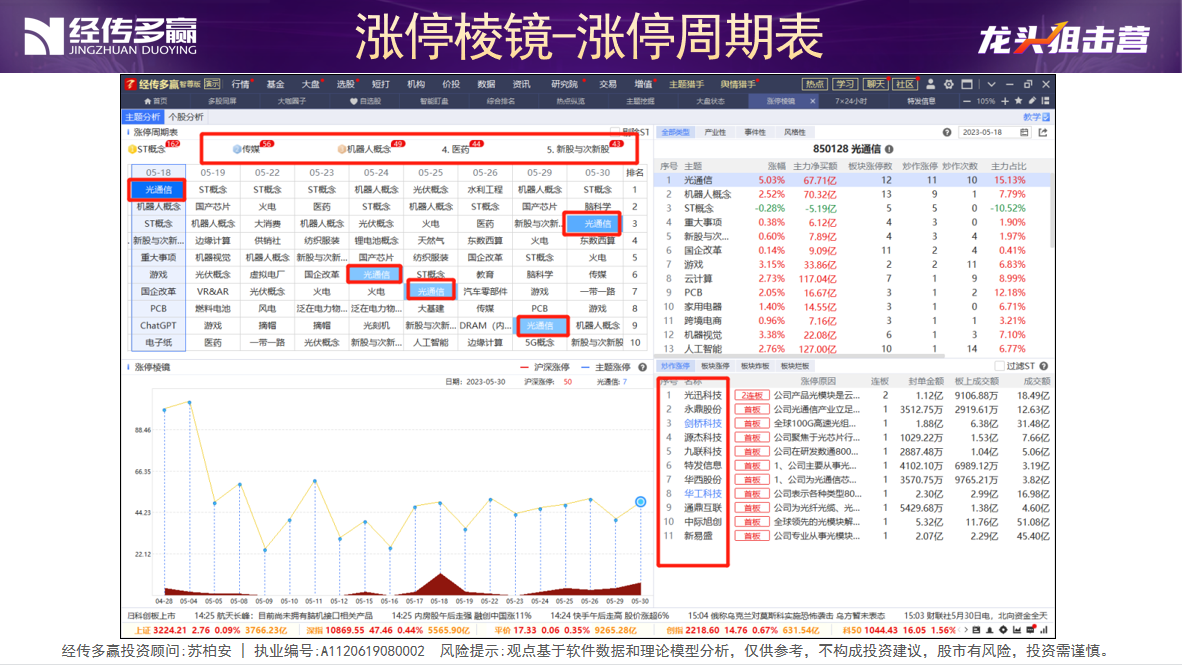Open the 选股 menu

pyautogui.click(x=345, y=84)
